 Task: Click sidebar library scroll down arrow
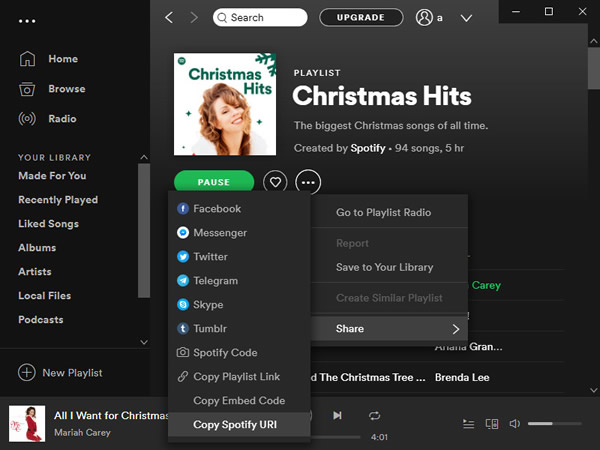tap(144, 342)
